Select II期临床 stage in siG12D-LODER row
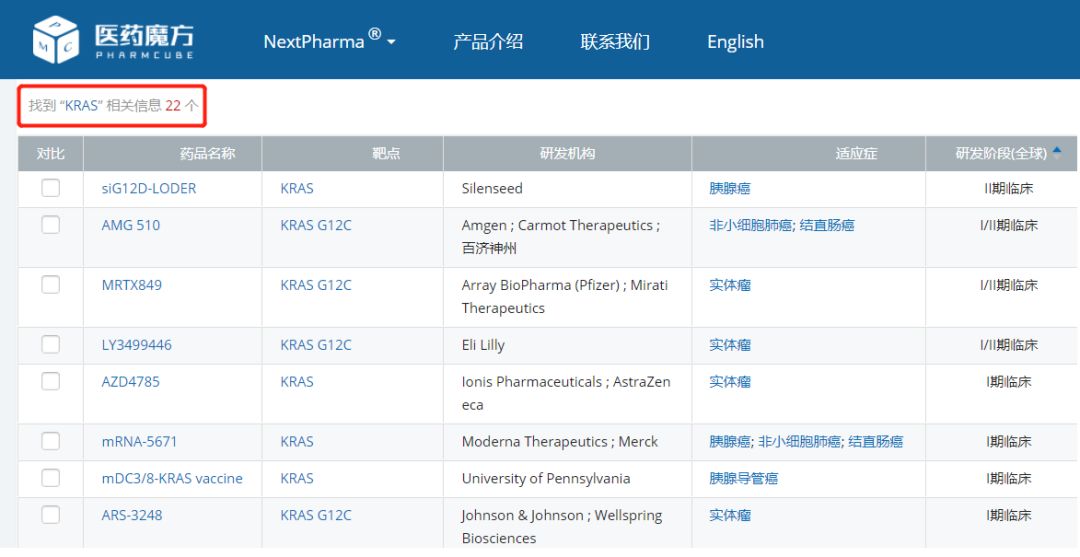Image resolution: width=1080 pixels, height=557 pixels. pyautogui.click(x=1008, y=189)
